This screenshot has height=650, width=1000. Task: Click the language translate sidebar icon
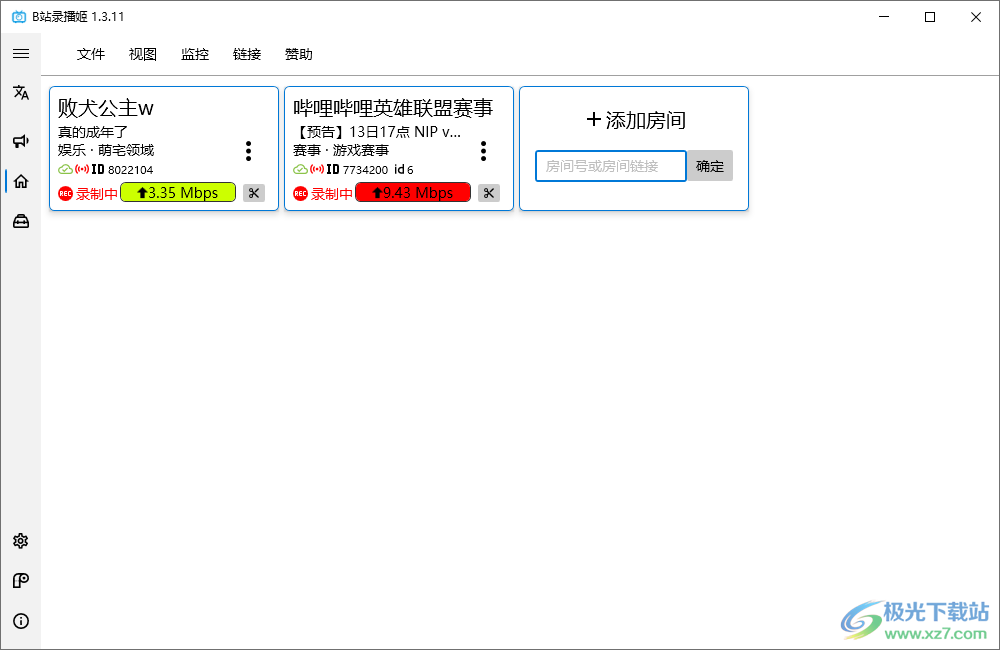pyautogui.click(x=21, y=92)
